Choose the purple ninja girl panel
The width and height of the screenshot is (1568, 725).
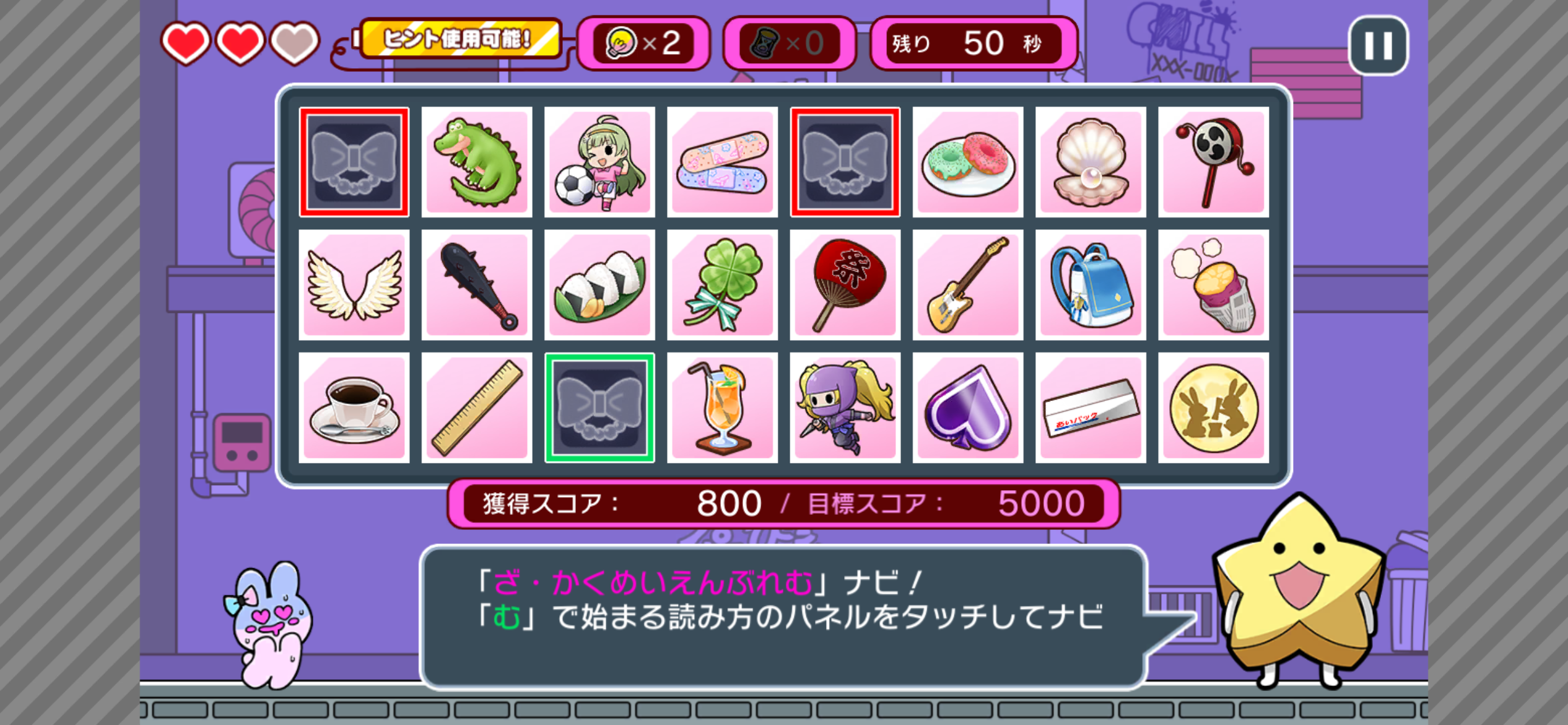[x=845, y=408]
